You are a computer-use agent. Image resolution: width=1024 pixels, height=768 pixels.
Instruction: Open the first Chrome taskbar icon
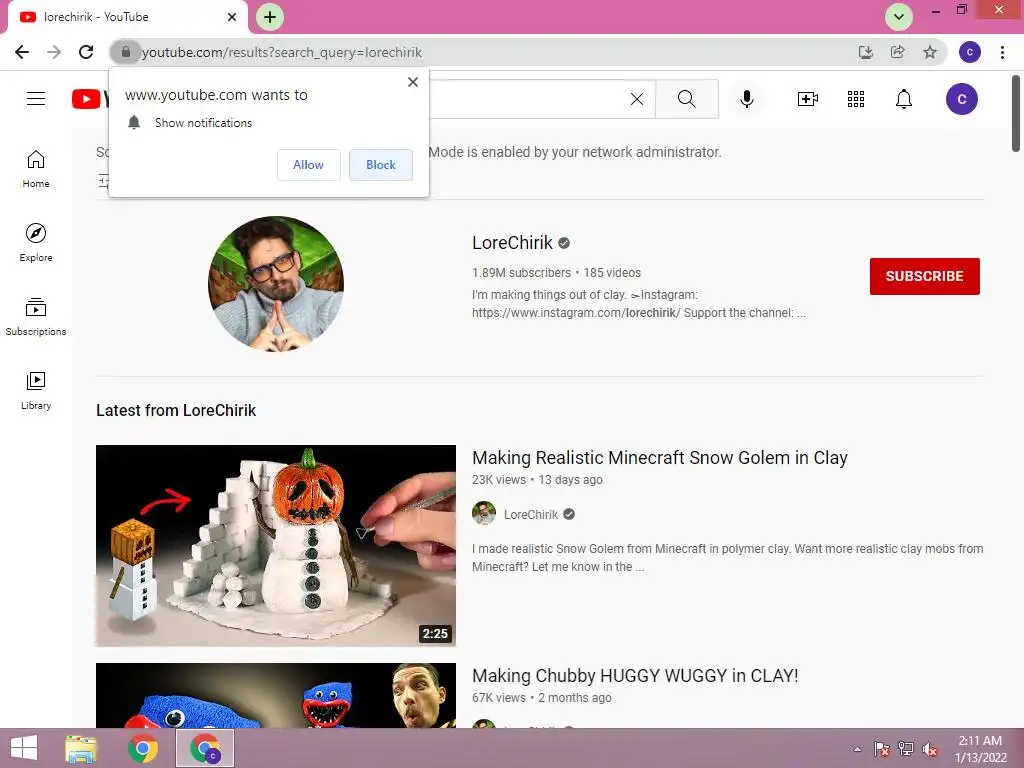pyautogui.click(x=142, y=748)
